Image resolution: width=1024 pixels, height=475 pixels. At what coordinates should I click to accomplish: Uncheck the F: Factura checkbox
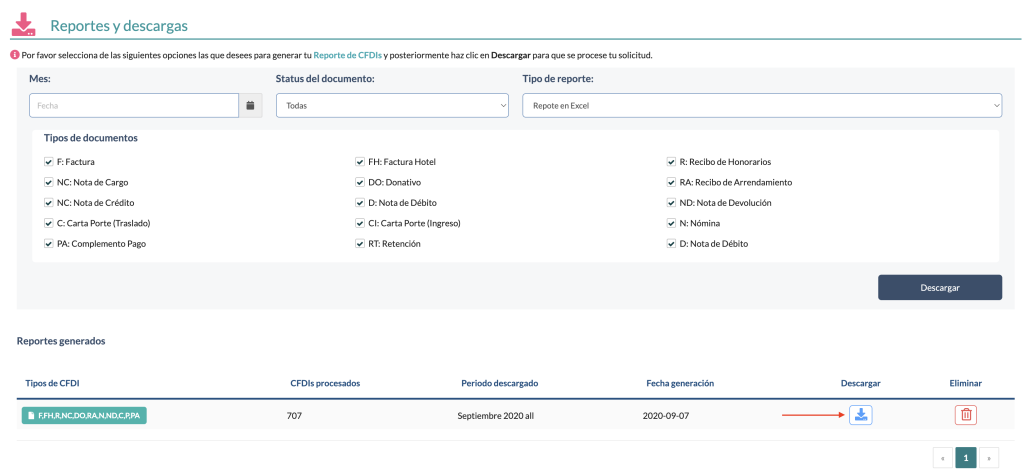coord(48,162)
